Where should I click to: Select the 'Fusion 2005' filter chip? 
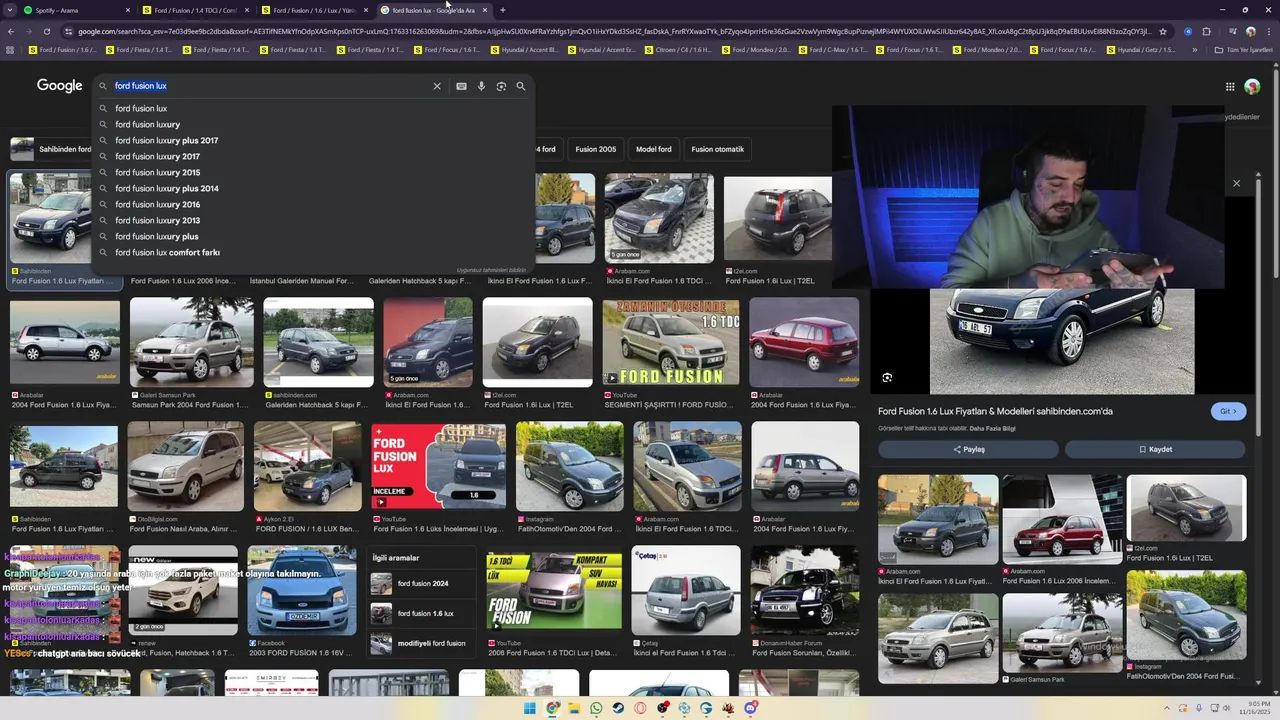click(x=596, y=149)
